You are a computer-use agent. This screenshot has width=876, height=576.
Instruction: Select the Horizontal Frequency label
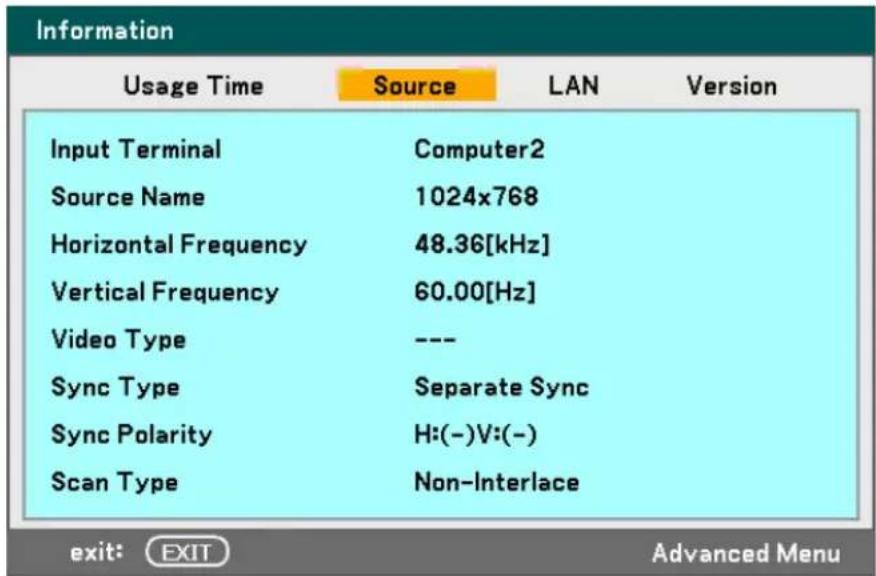pyautogui.click(x=179, y=245)
